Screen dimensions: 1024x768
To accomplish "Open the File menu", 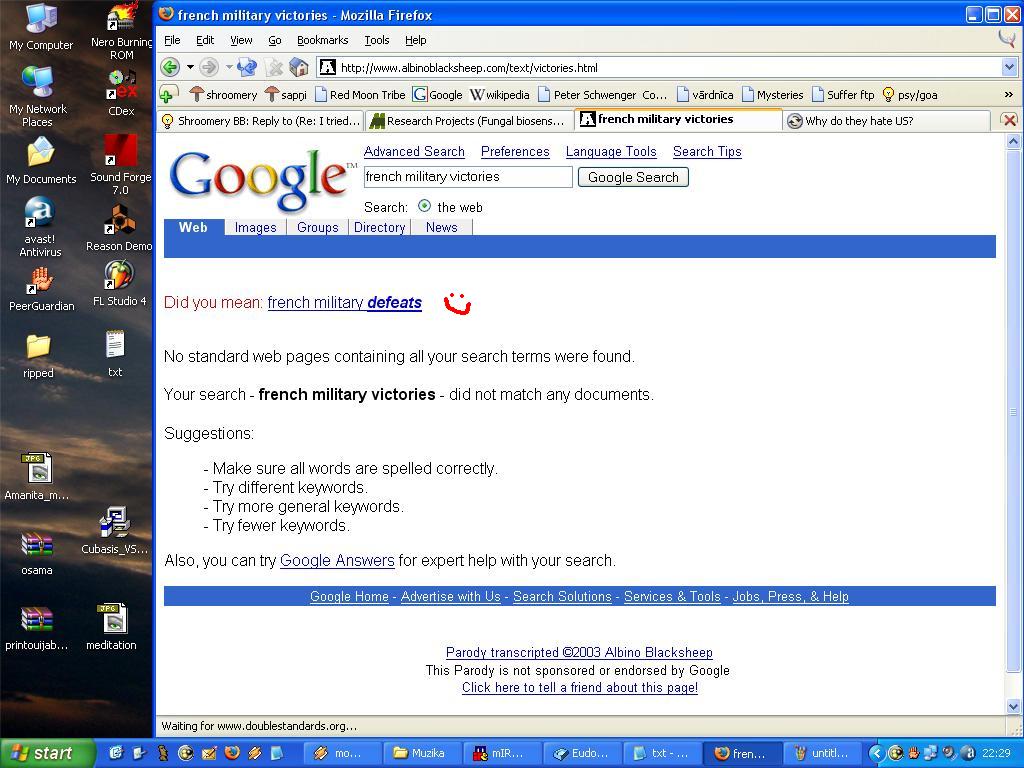I will coord(172,40).
